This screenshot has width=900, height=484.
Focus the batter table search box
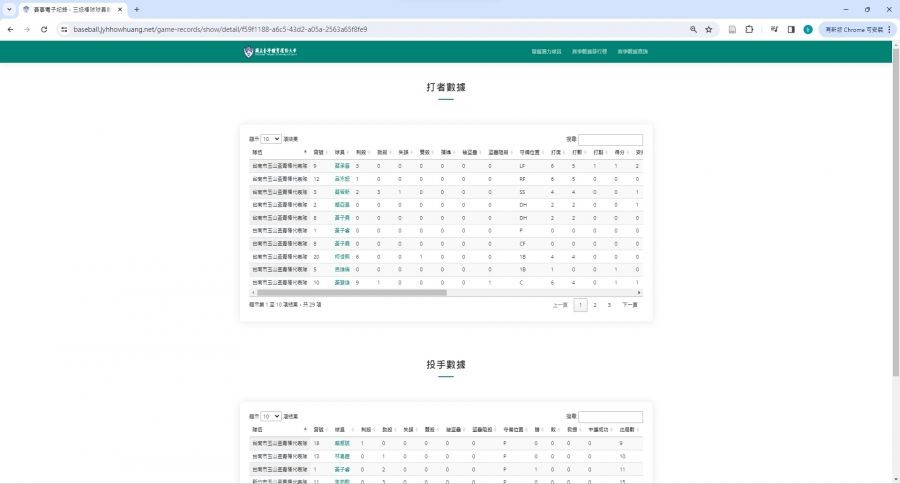click(610, 140)
